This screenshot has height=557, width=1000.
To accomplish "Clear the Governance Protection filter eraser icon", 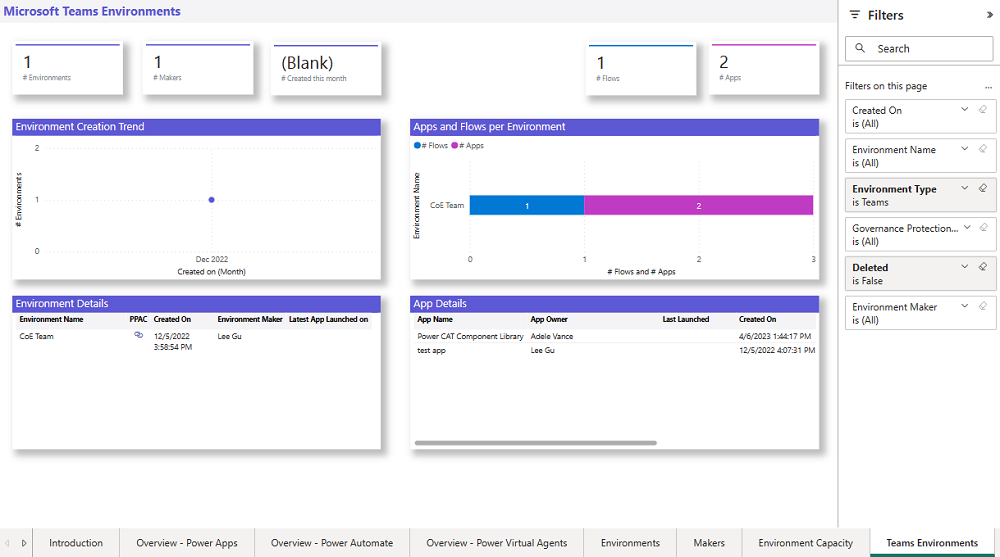I will (983, 228).
